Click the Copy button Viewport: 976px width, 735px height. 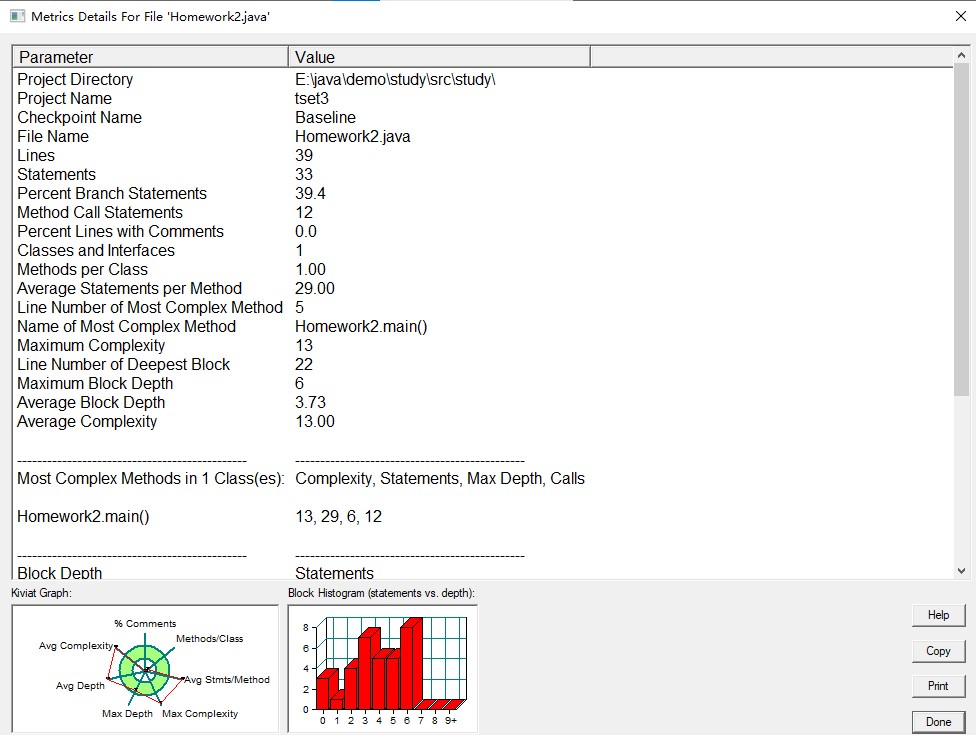point(938,651)
